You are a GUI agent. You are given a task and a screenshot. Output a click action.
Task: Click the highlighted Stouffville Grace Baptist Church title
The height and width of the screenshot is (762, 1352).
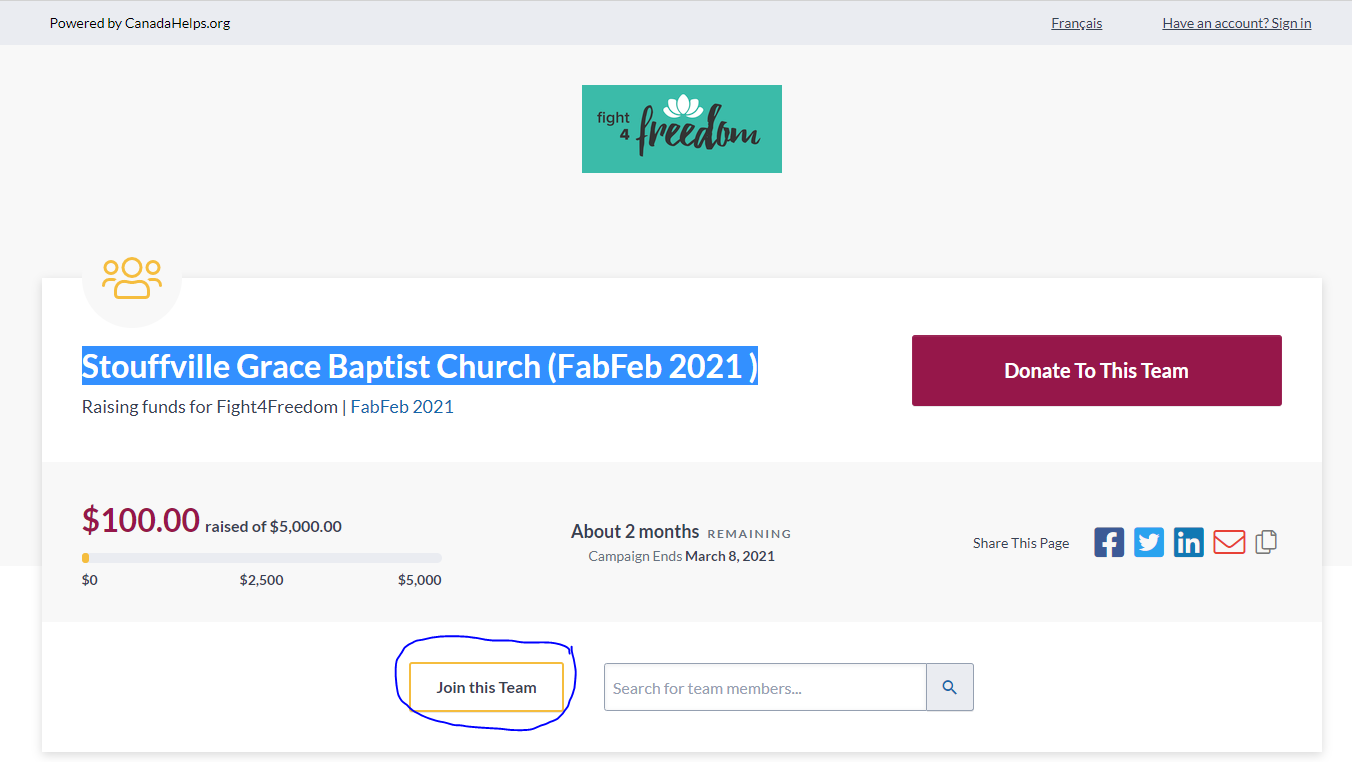[x=420, y=367]
